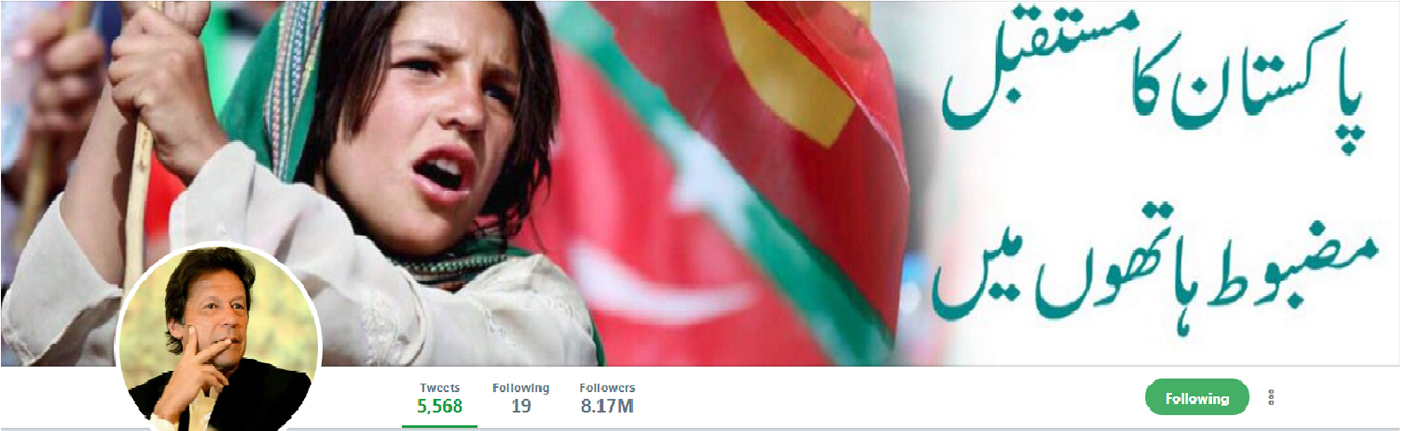This screenshot has width=1409, height=431.
Task: Open the header banner image
Action: tap(704, 183)
